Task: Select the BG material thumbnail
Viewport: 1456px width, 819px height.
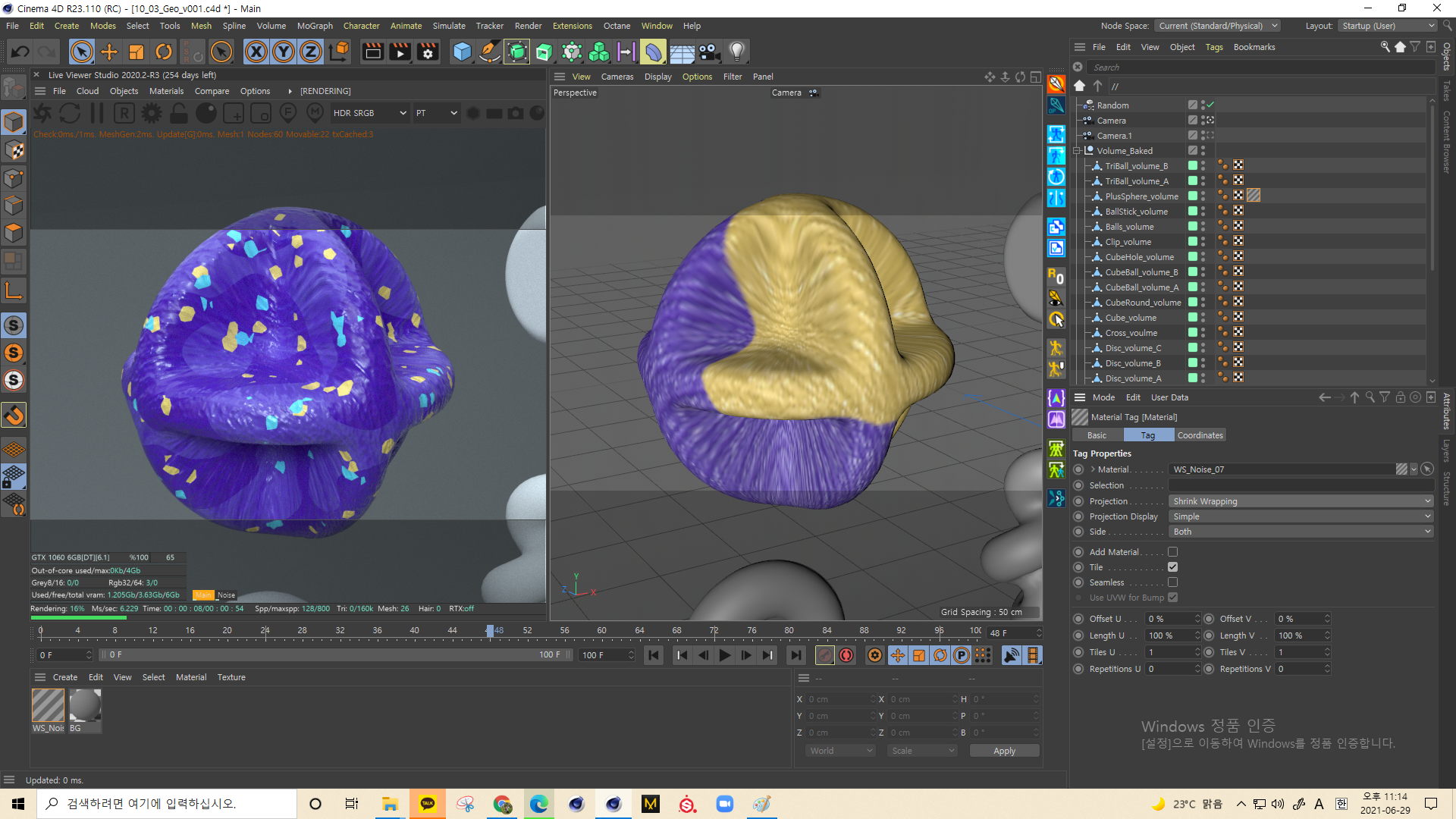Action: click(85, 706)
